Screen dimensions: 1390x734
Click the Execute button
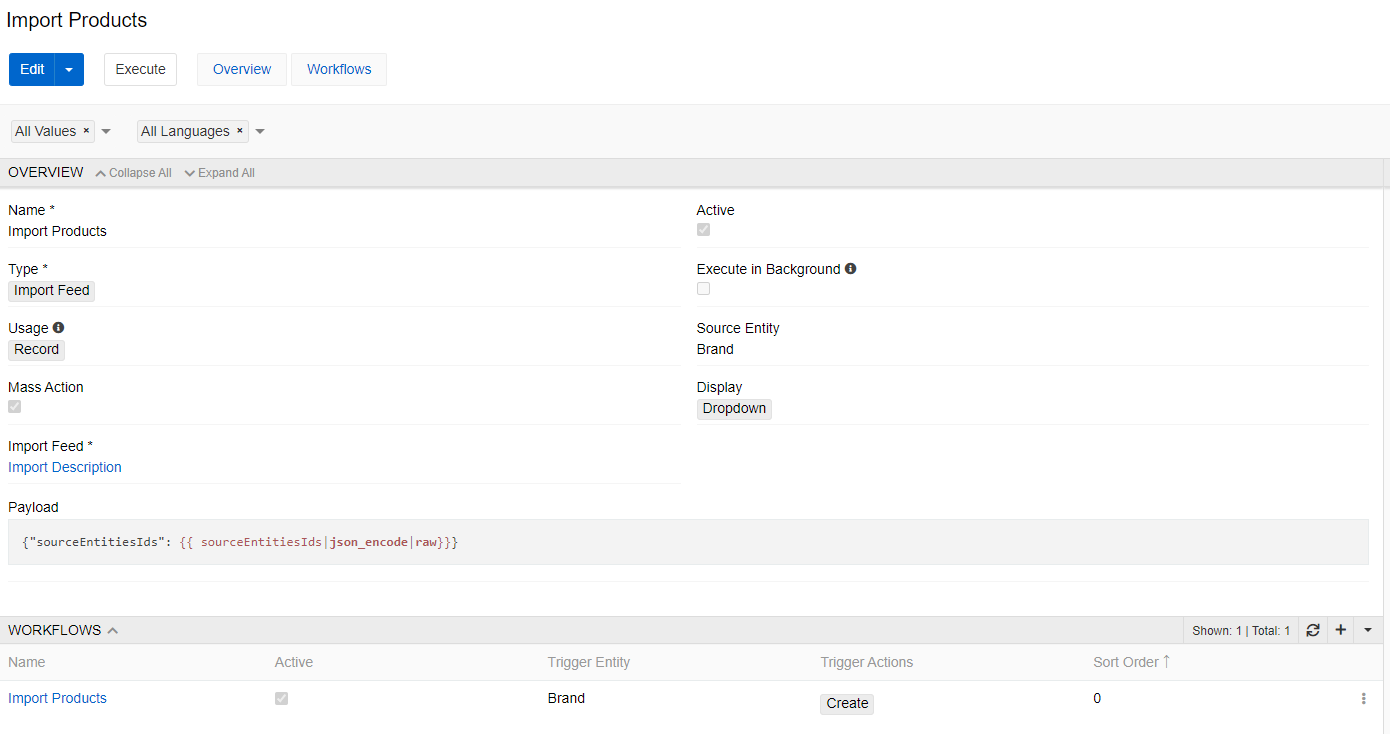point(140,69)
